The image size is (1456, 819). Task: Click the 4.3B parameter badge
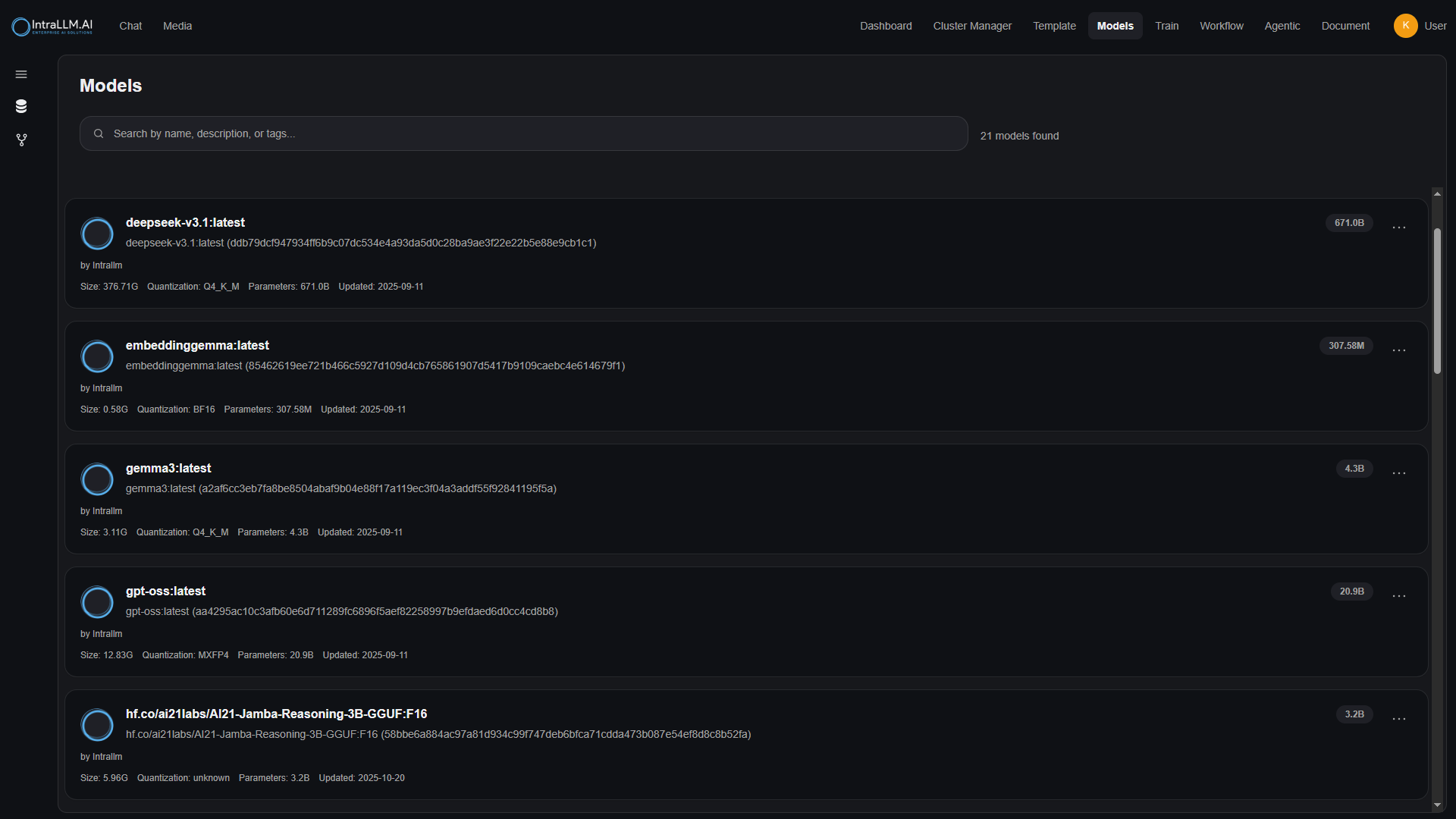tap(1354, 469)
